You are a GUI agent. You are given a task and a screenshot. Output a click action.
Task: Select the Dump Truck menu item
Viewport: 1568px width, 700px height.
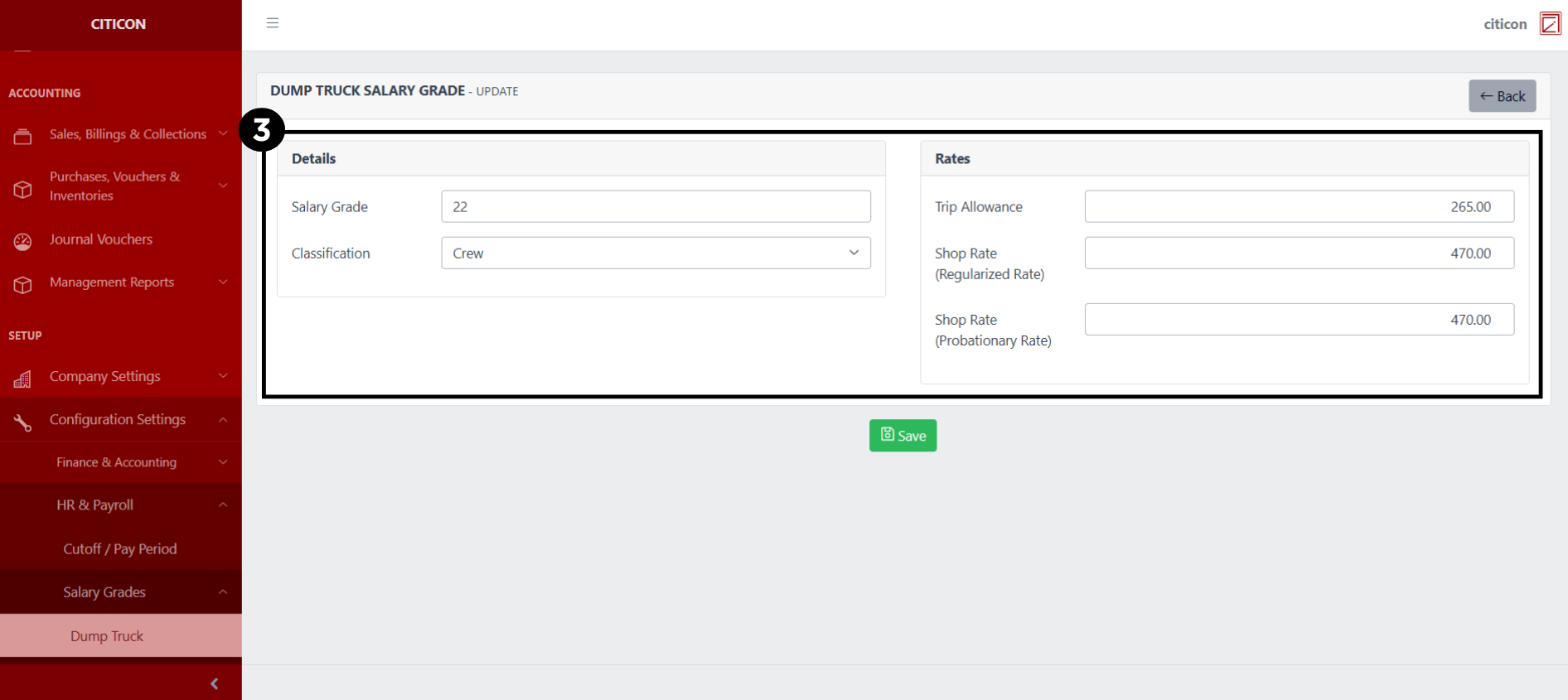click(108, 636)
